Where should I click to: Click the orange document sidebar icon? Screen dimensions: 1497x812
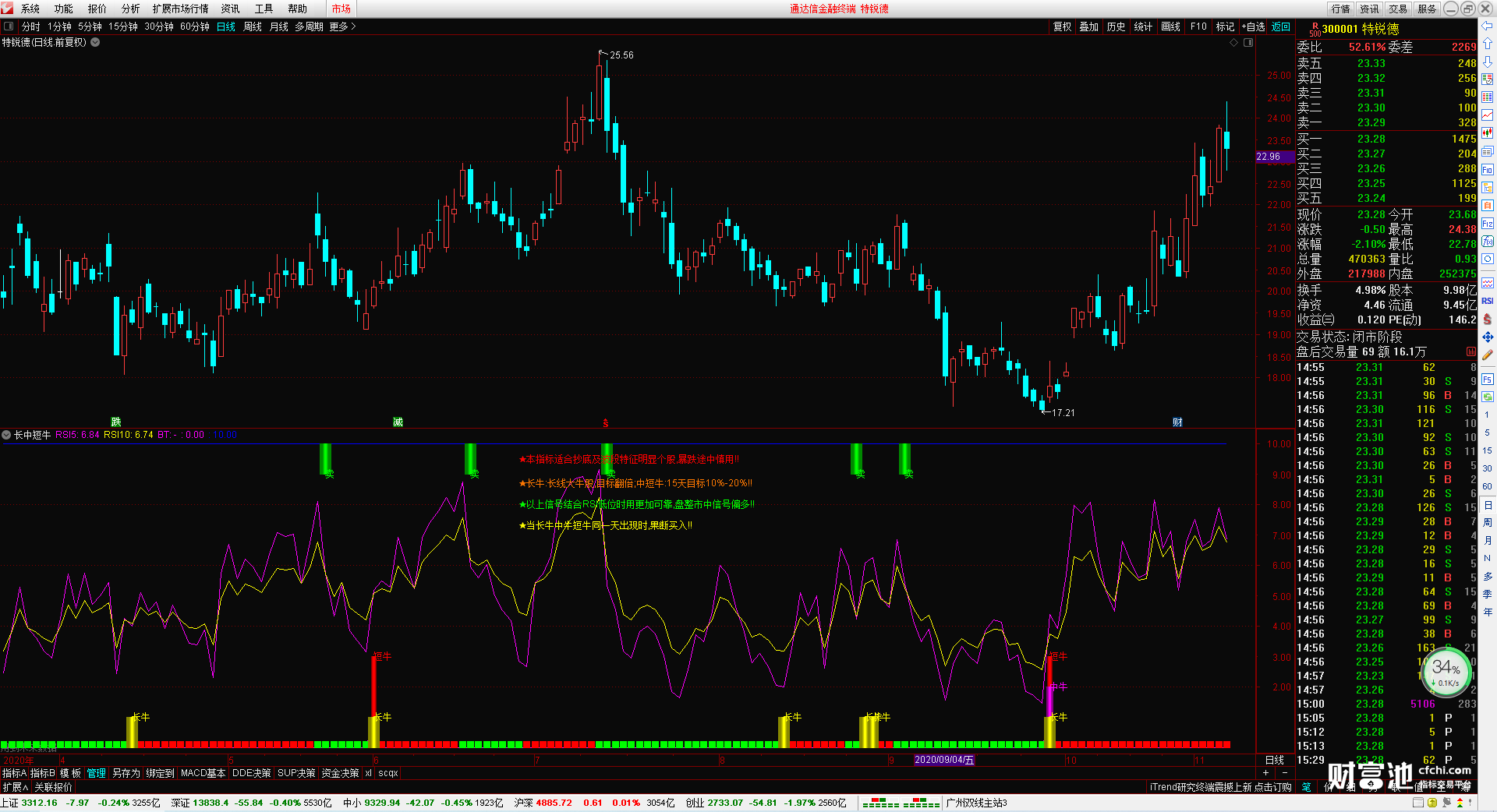coord(1488,205)
